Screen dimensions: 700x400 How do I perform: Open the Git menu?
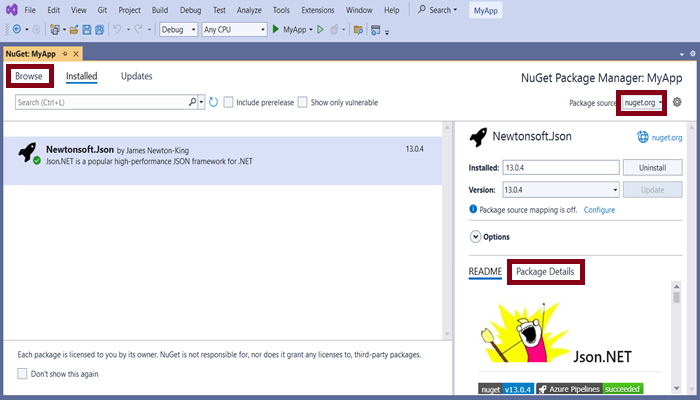pyautogui.click(x=102, y=10)
